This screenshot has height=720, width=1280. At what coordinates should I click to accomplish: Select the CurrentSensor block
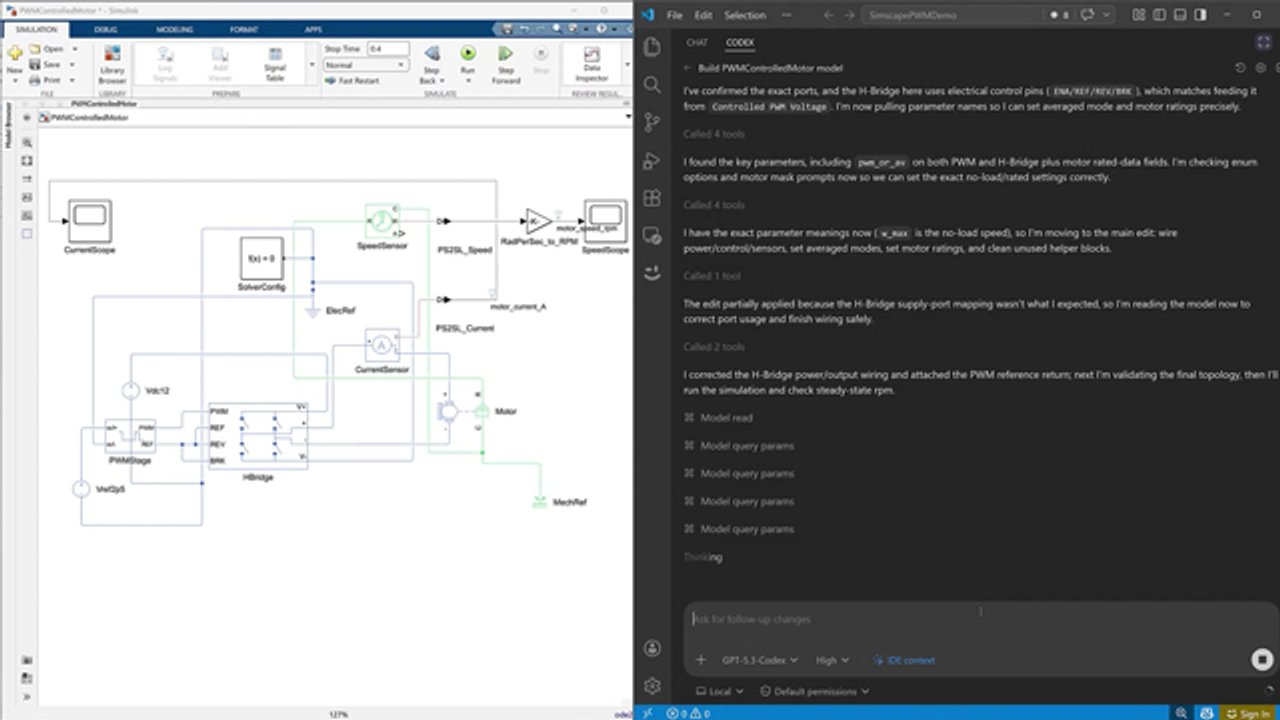[x=381, y=345]
